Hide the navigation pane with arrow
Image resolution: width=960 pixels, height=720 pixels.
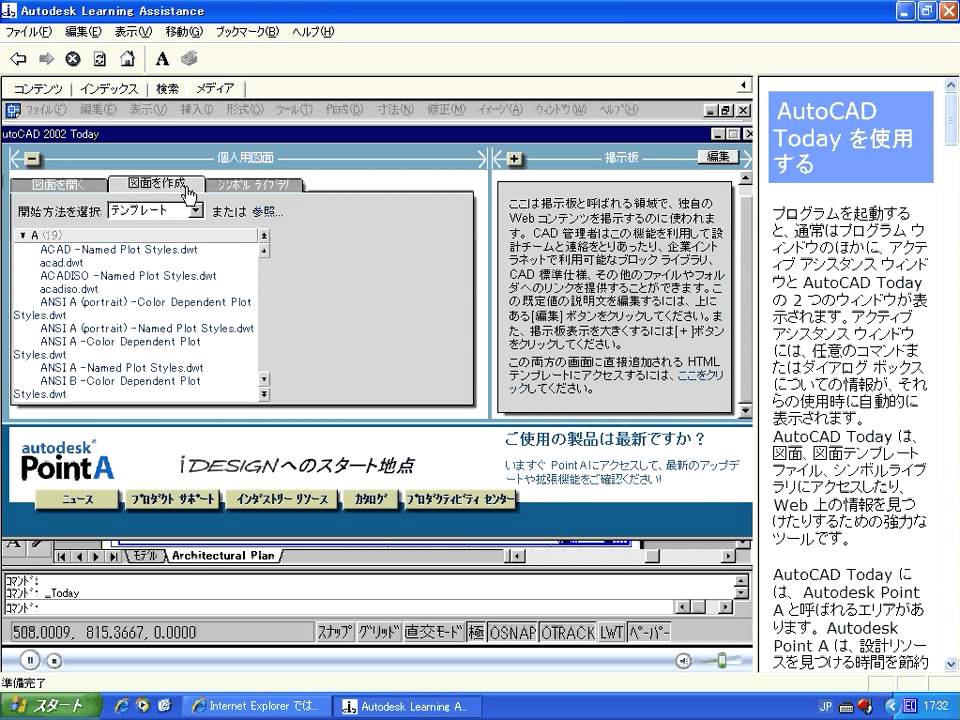744,84
